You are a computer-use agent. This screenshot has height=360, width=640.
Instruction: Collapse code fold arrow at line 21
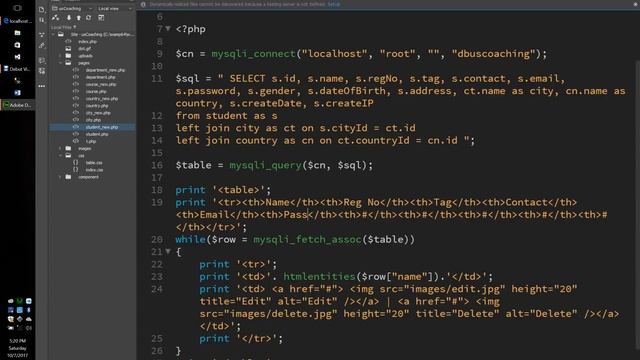pos(168,251)
